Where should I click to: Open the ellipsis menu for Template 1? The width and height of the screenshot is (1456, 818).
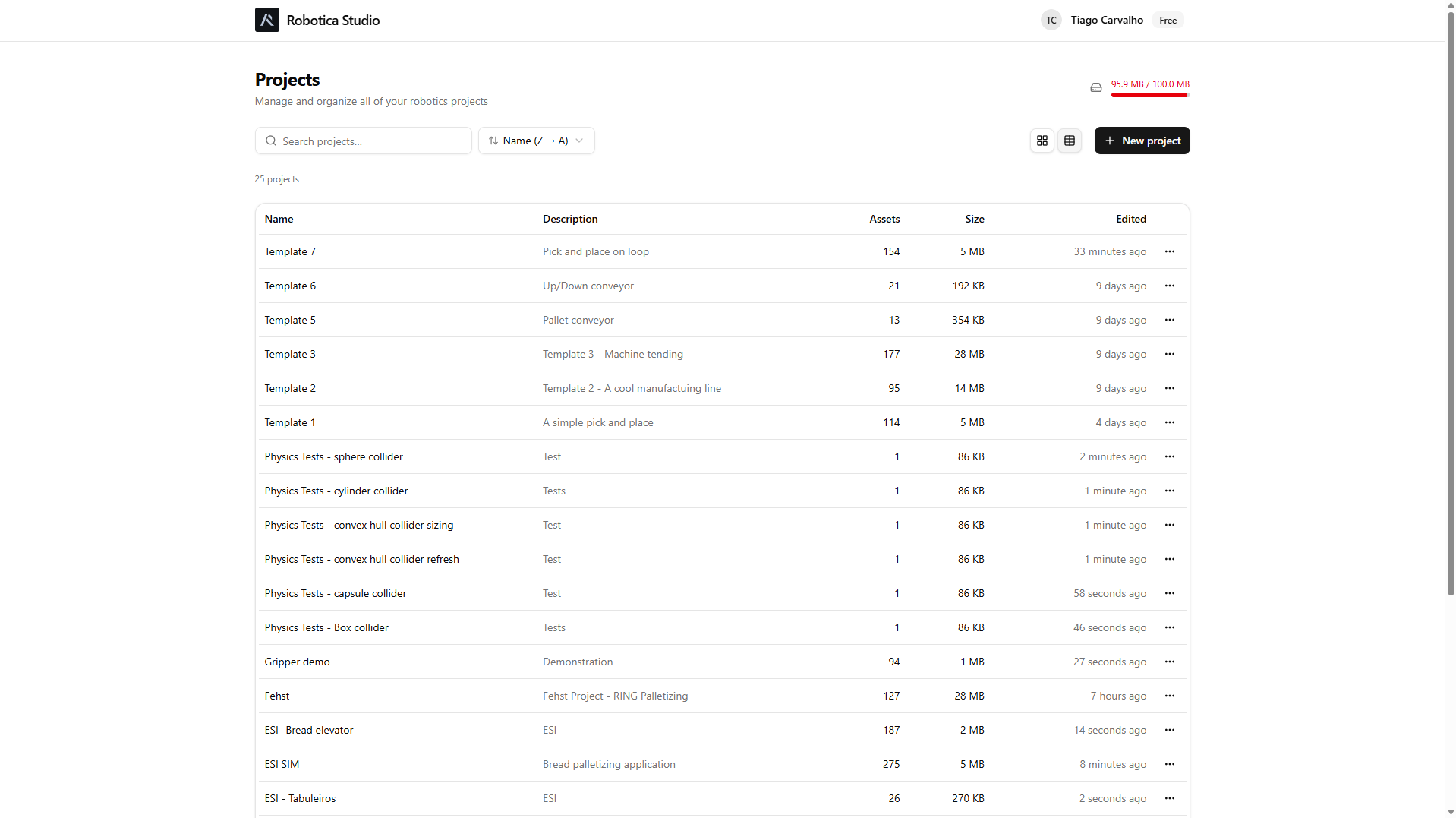[1169, 422]
